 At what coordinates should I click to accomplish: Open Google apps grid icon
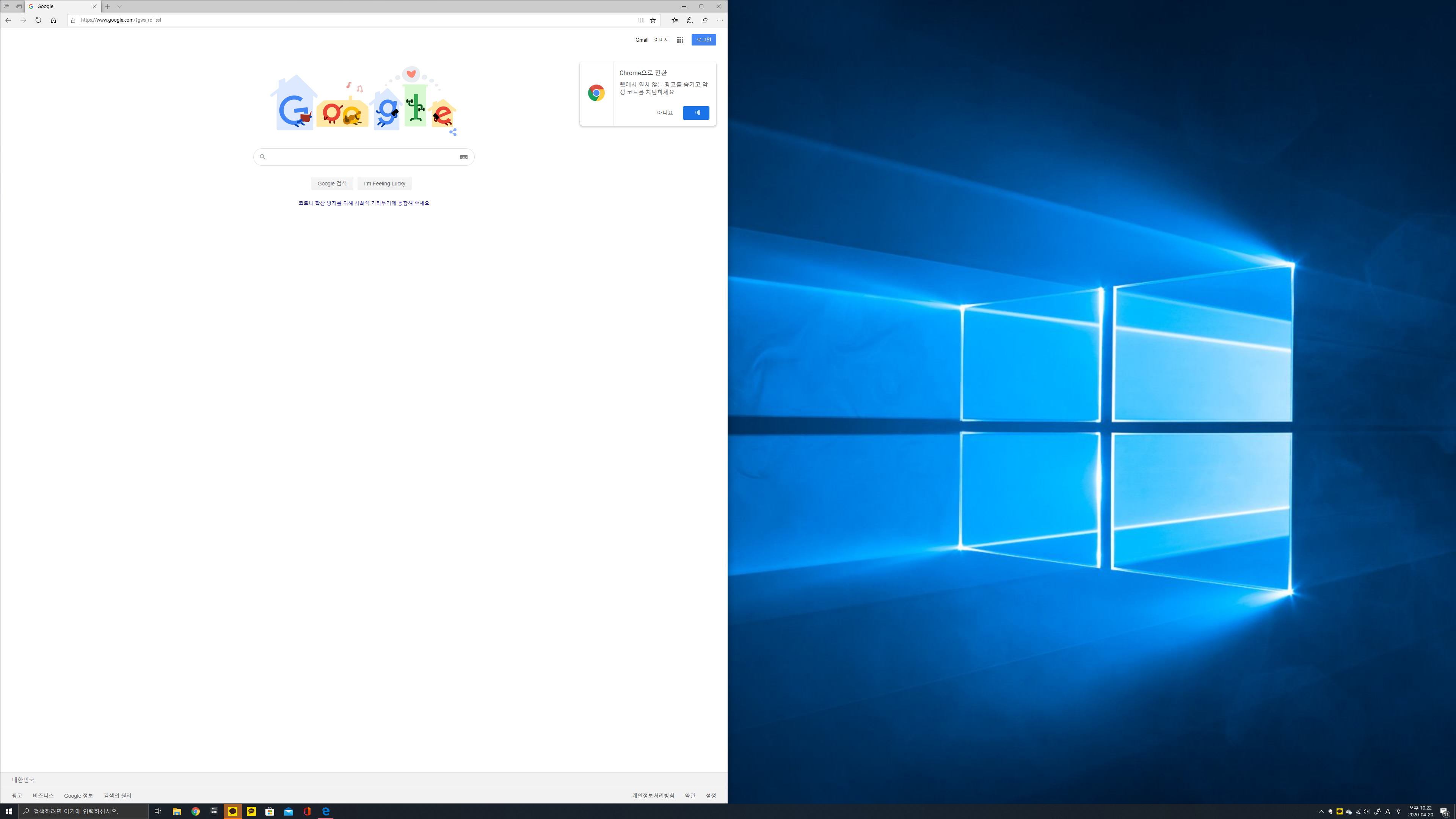(680, 40)
